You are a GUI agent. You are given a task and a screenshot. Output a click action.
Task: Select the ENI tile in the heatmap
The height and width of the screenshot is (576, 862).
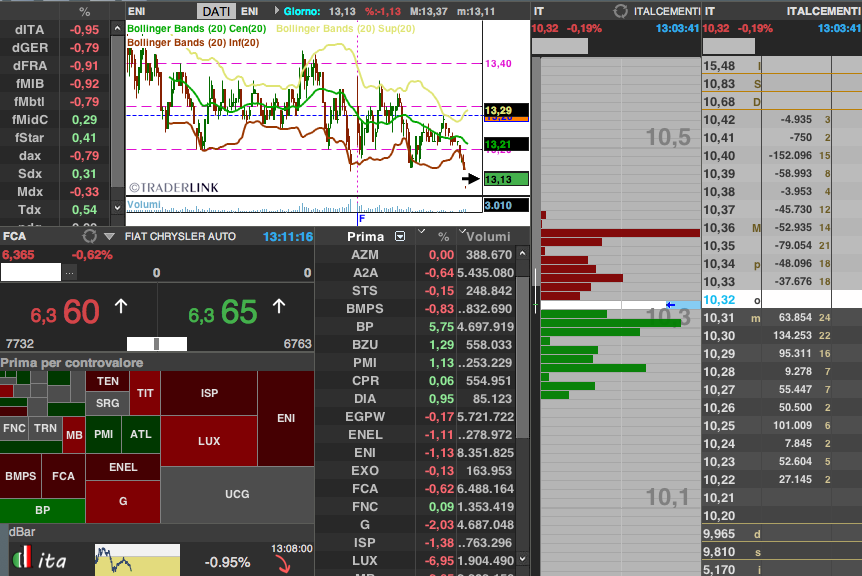click(x=286, y=418)
